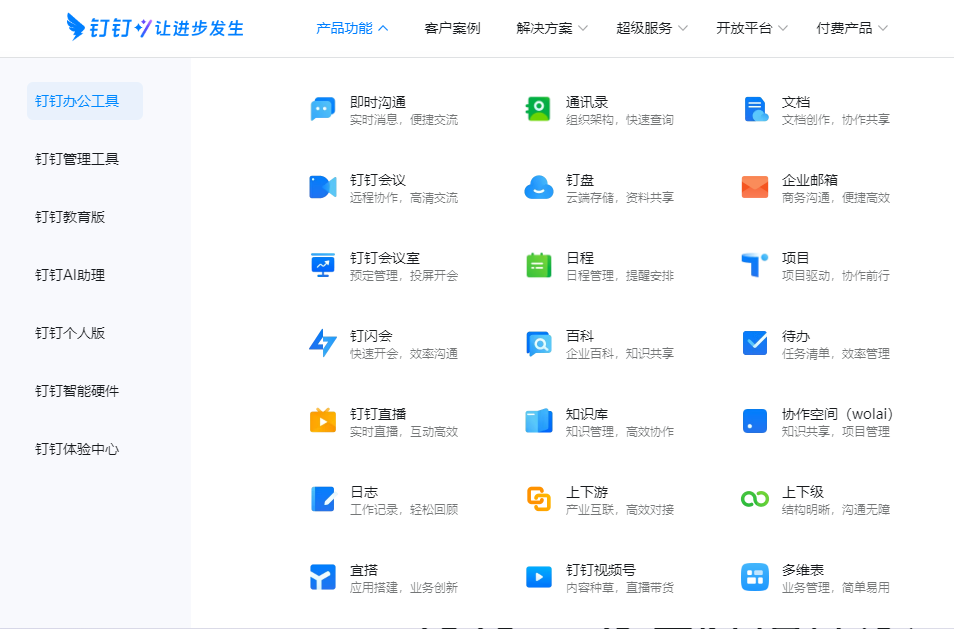Click the 多维表 title link
Image resolution: width=954 pixels, height=629 pixels.
coord(803,570)
